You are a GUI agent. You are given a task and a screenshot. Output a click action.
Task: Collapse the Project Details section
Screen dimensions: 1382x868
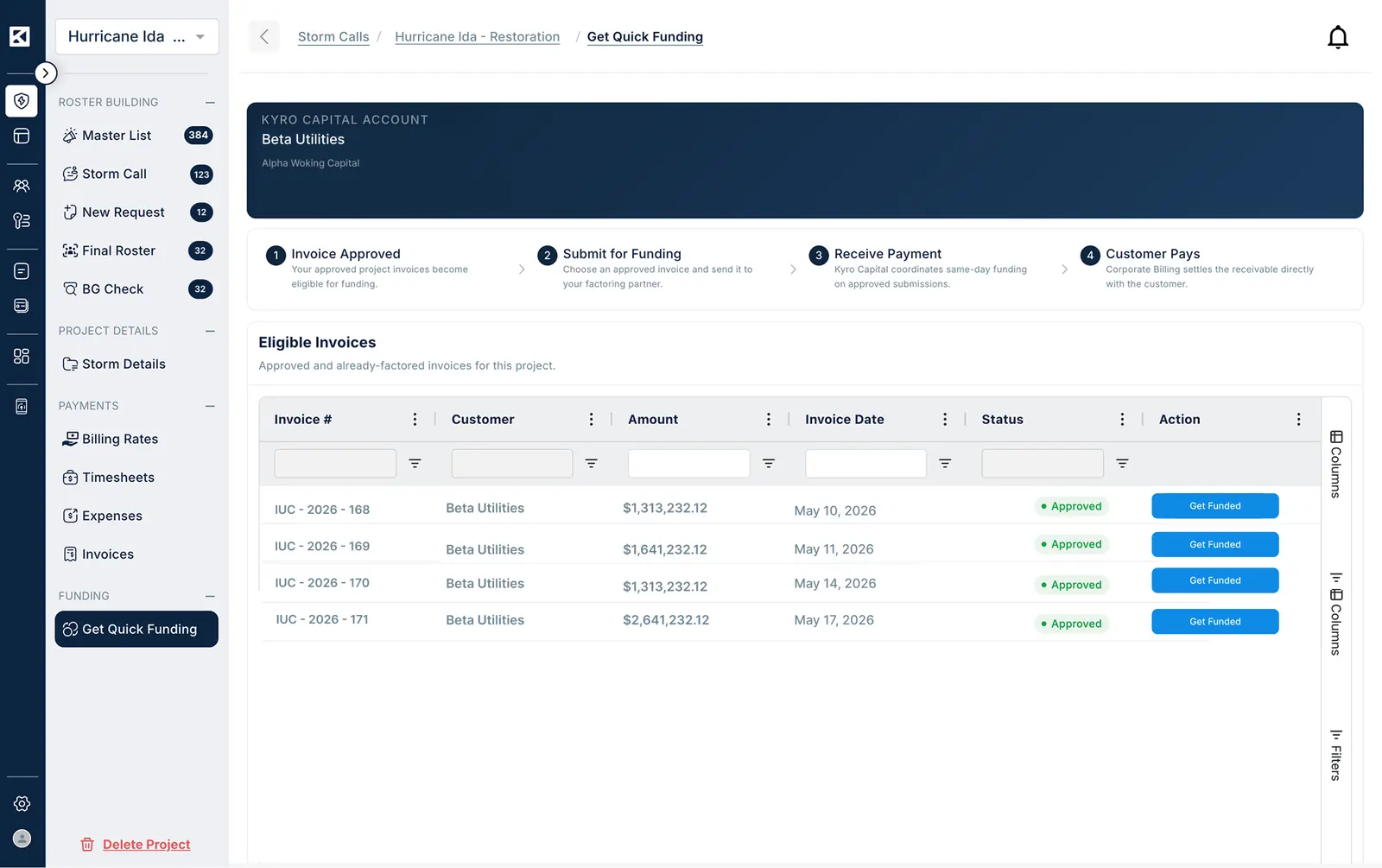coord(210,331)
